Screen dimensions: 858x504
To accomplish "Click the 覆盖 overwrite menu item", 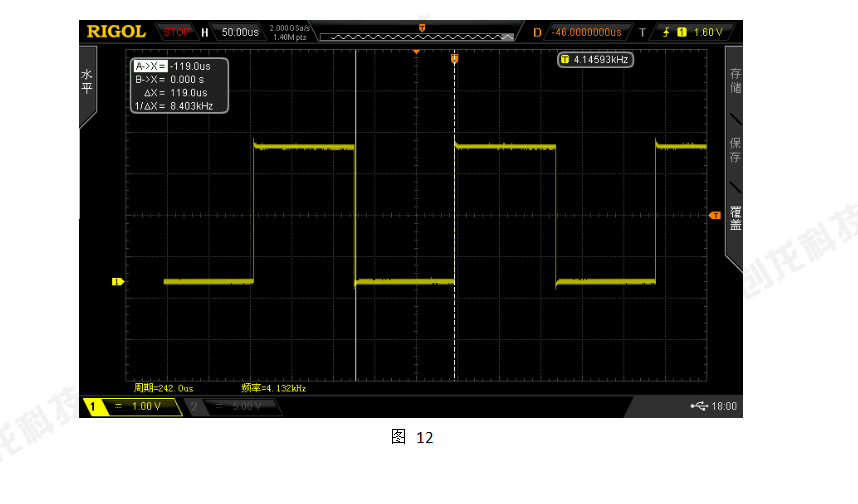I will pyautogui.click(x=735, y=218).
